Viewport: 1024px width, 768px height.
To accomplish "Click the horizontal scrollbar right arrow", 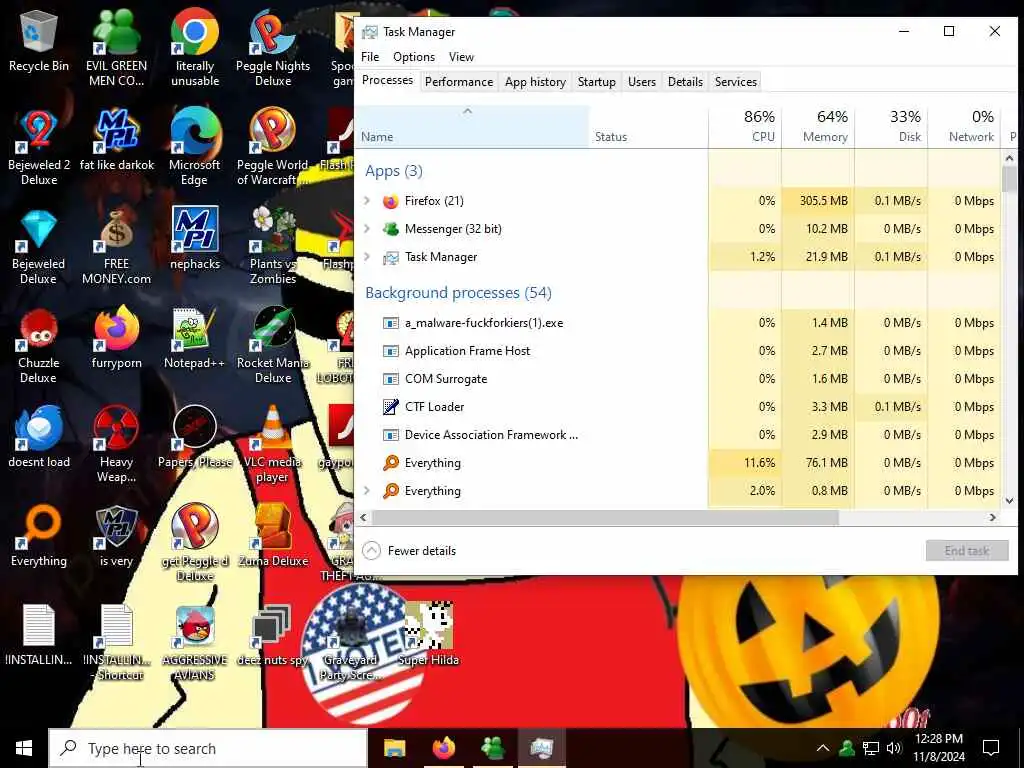I will click(x=993, y=517).
